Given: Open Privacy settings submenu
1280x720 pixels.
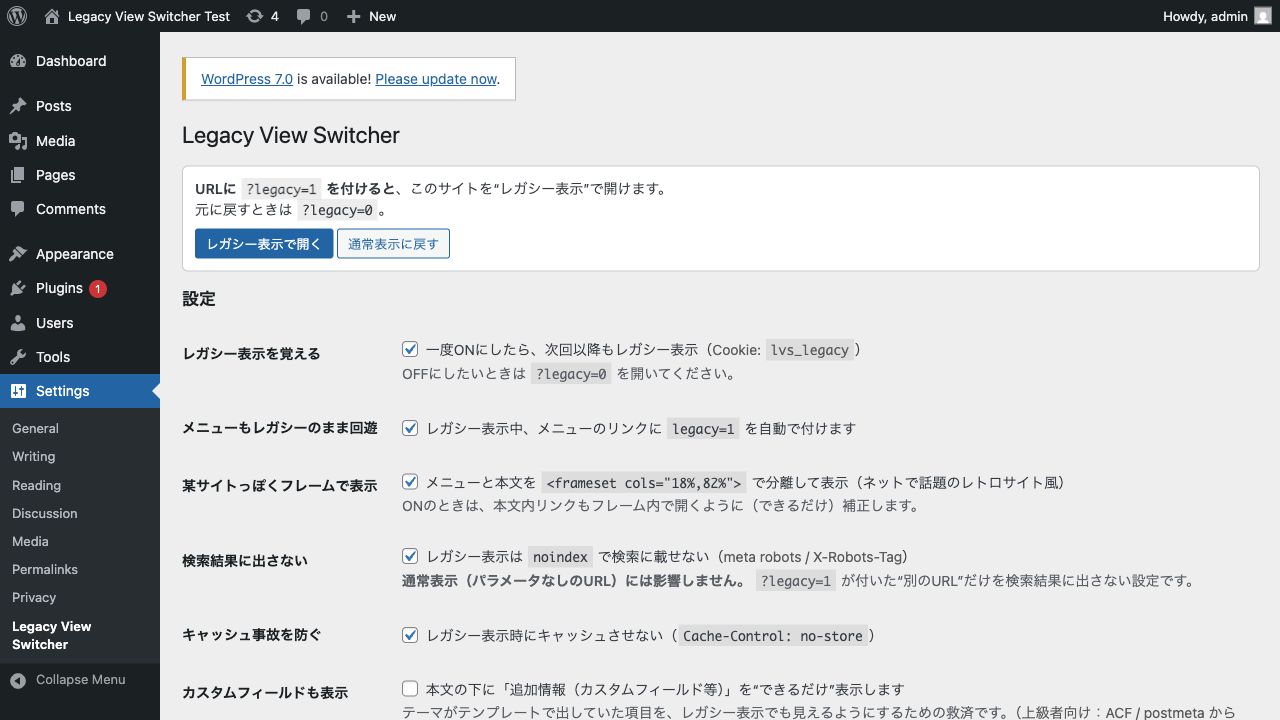Looking at the screenshot, I should 80,597.
